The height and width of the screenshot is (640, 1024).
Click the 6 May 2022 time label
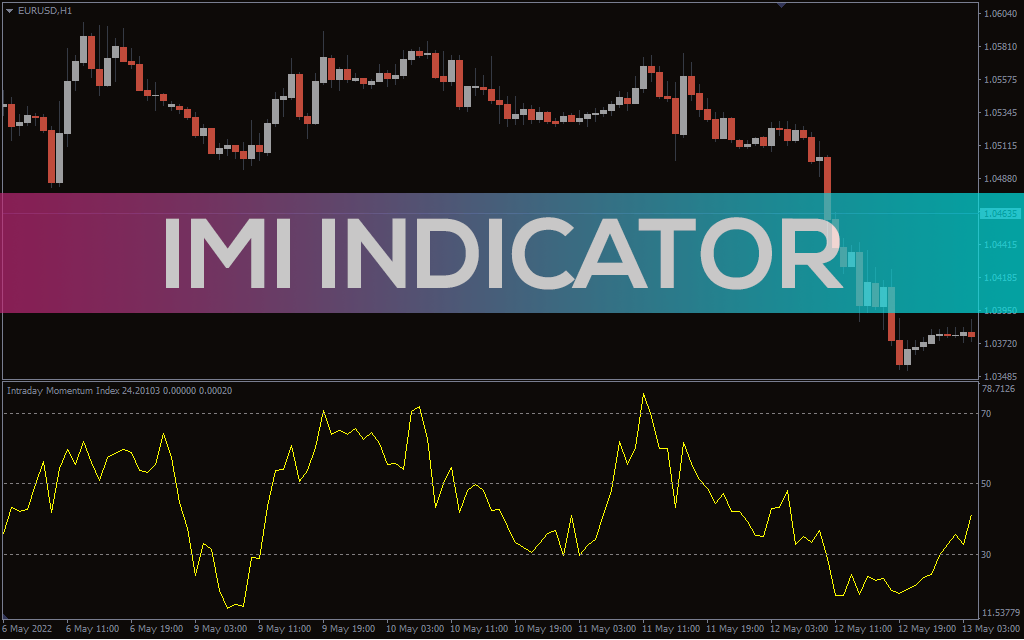point(27,629)
